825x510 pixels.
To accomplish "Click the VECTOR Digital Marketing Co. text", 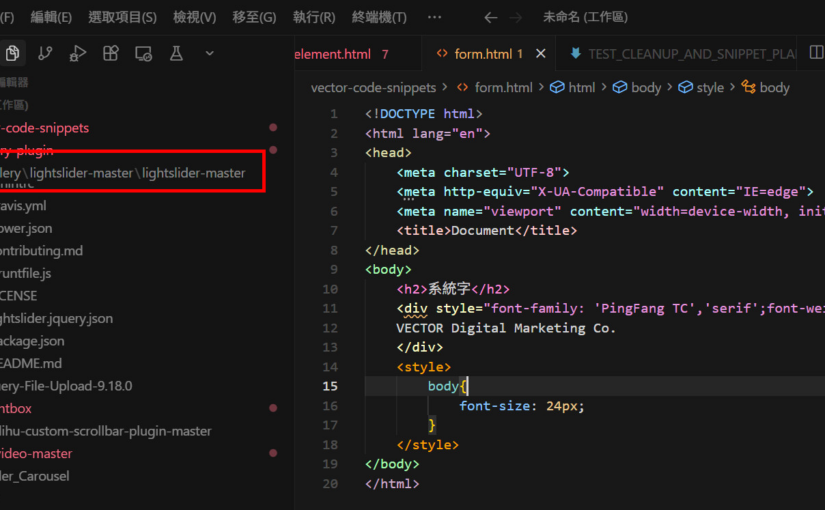I will pos(506,328).
